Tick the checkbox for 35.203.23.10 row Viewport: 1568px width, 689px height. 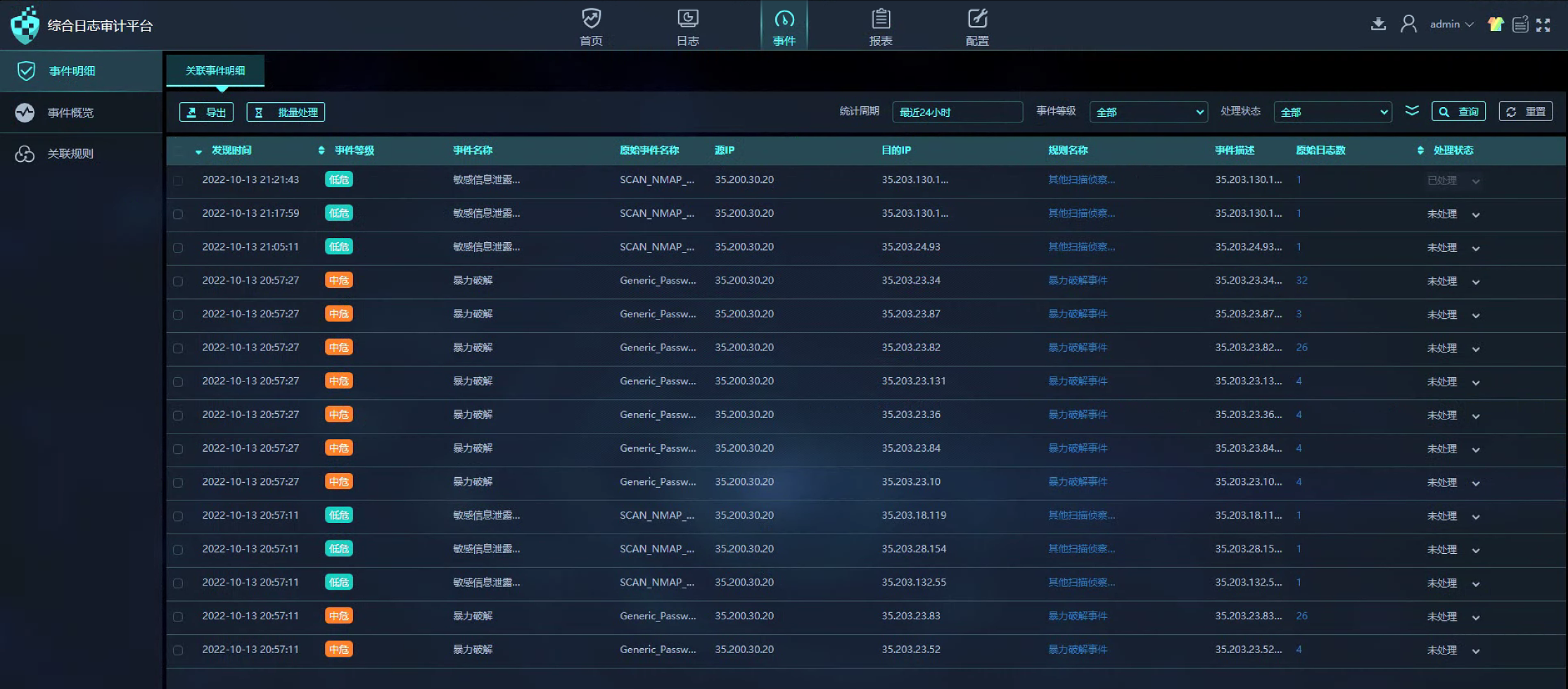(178, 483)
